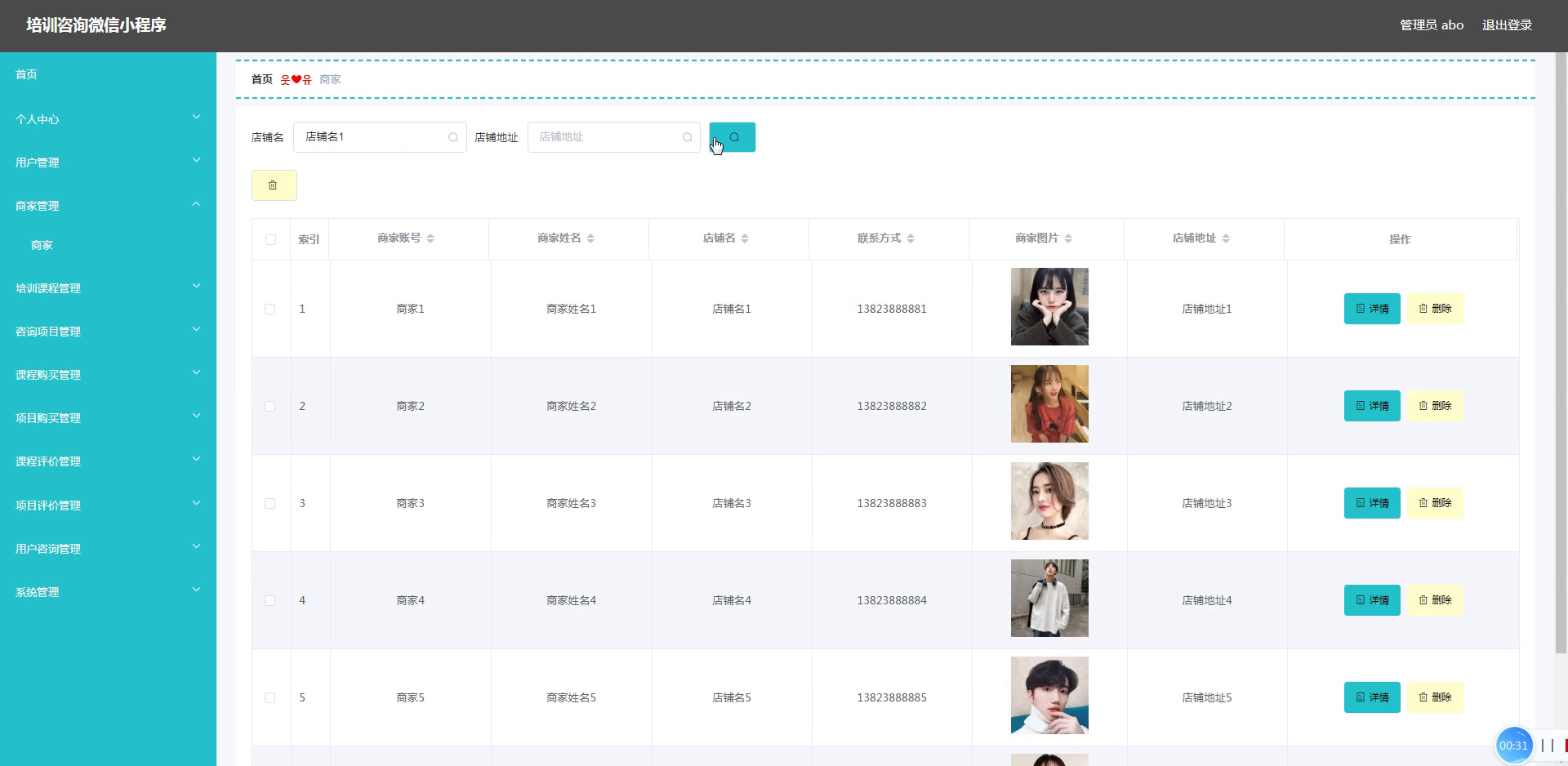
Task: Click magnifier icon in 店铺地址 field
Action: click(x=688, y=137)
